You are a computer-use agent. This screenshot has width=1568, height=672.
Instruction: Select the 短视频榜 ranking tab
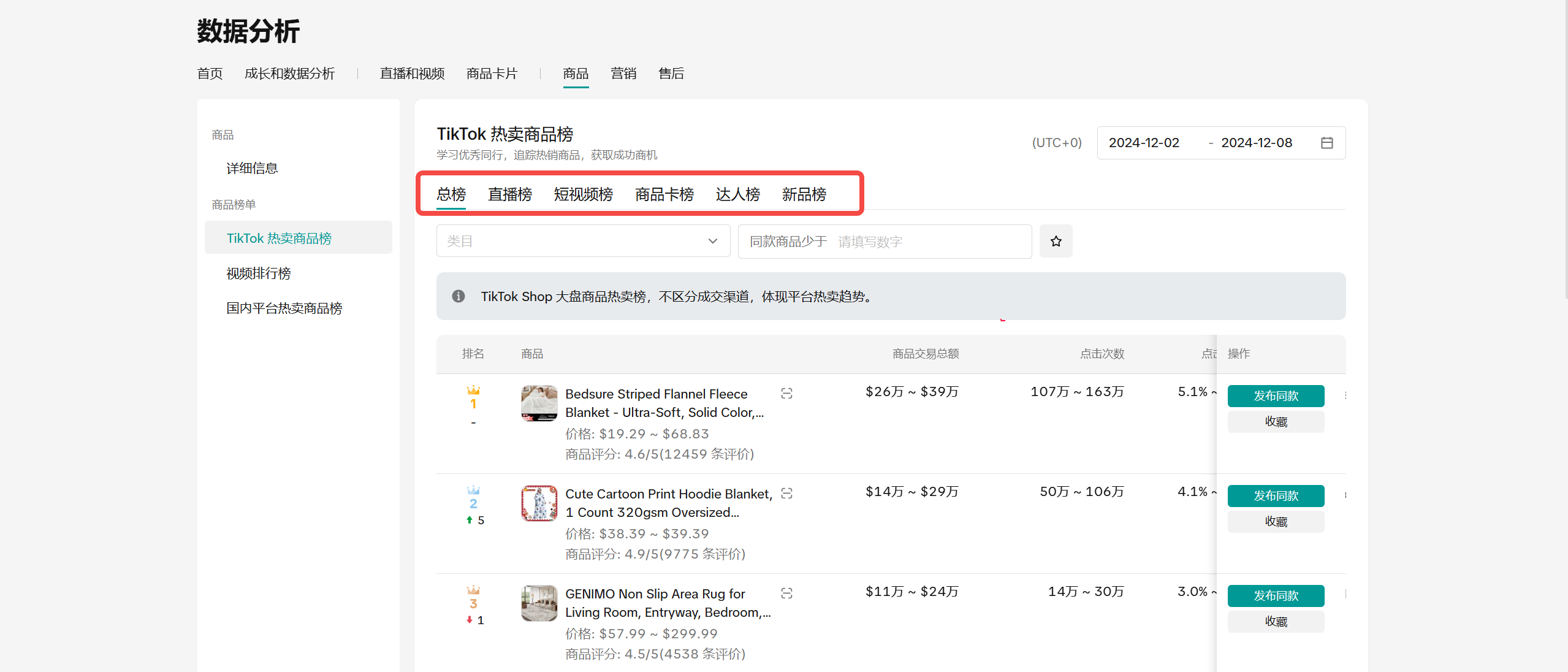(x=583, y=195)
